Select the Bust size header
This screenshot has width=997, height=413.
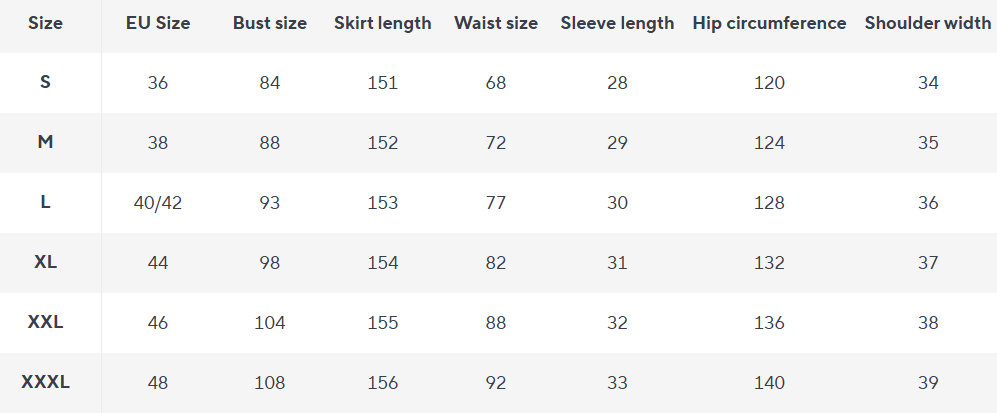(x=270, y=23)
